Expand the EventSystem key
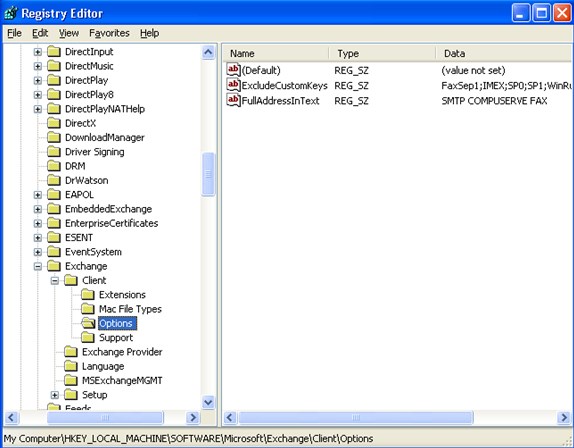 37,252
